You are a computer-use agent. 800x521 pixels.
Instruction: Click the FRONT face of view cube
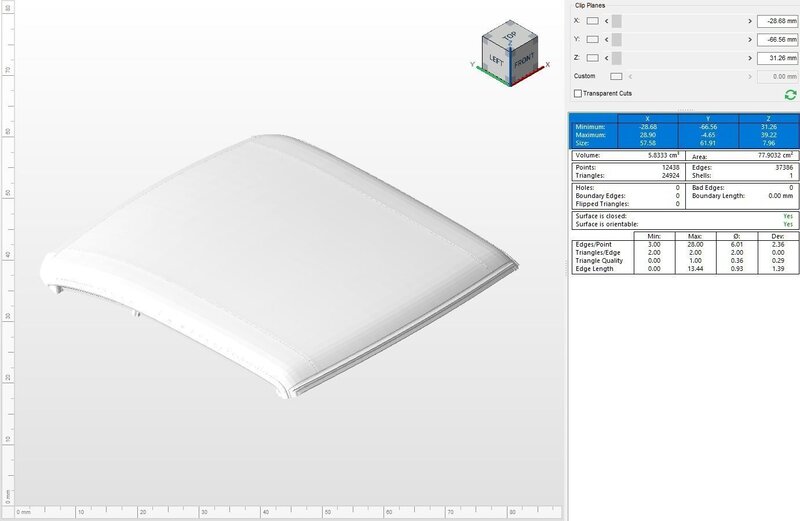(x=523, y=59)
